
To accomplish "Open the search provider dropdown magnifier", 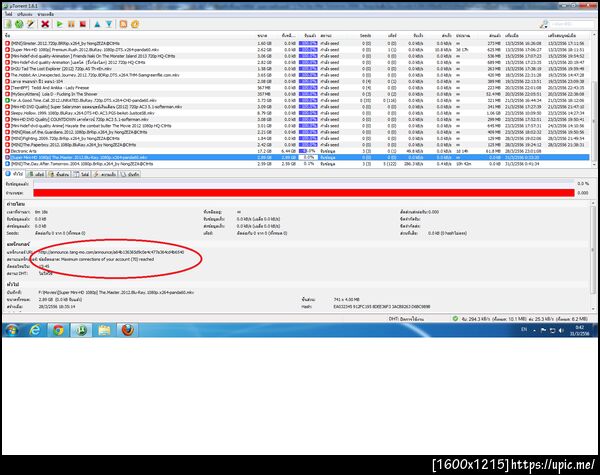I will coord(544,24).
